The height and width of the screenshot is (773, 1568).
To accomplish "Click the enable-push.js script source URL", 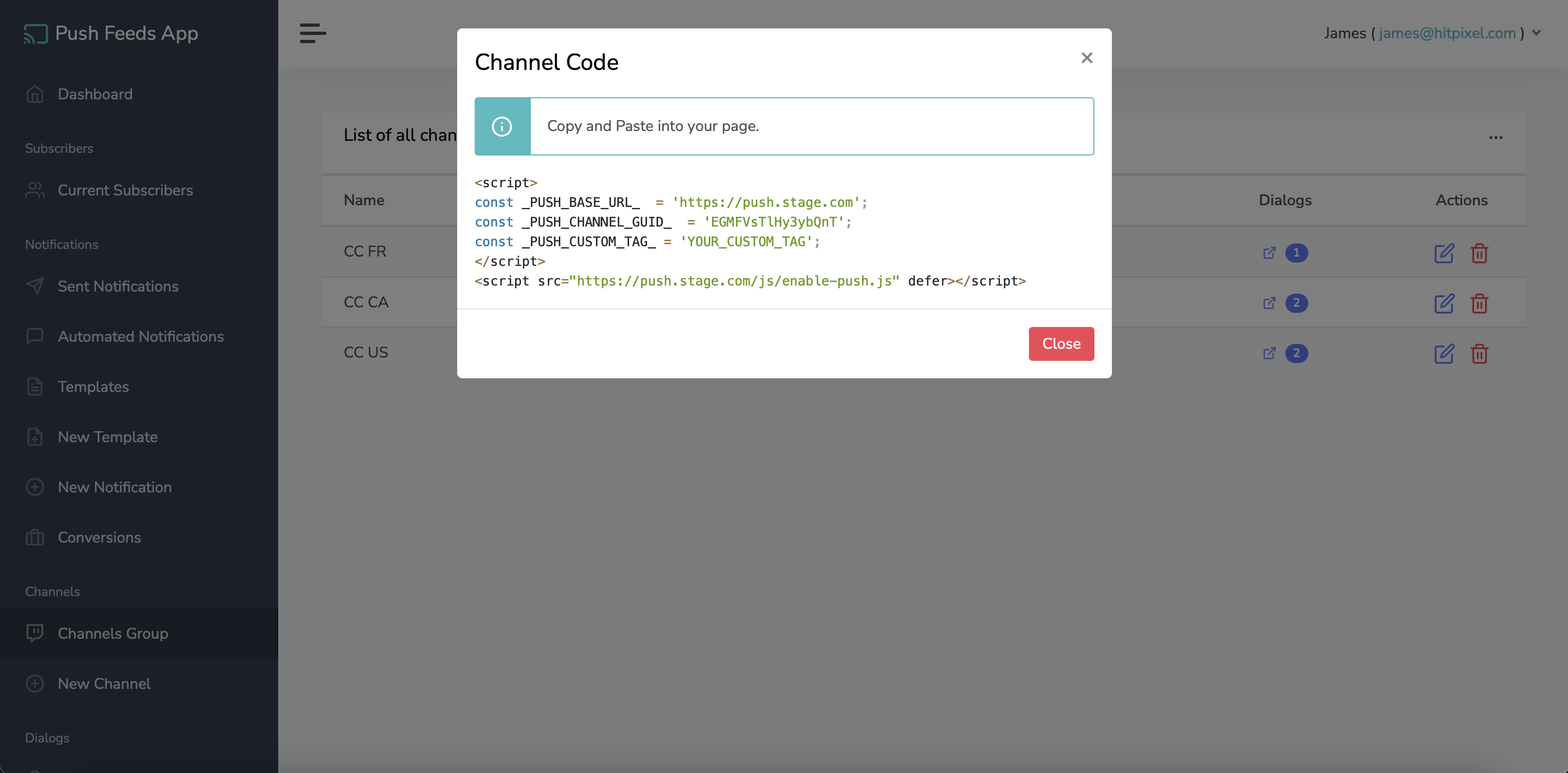I will 733,281.
